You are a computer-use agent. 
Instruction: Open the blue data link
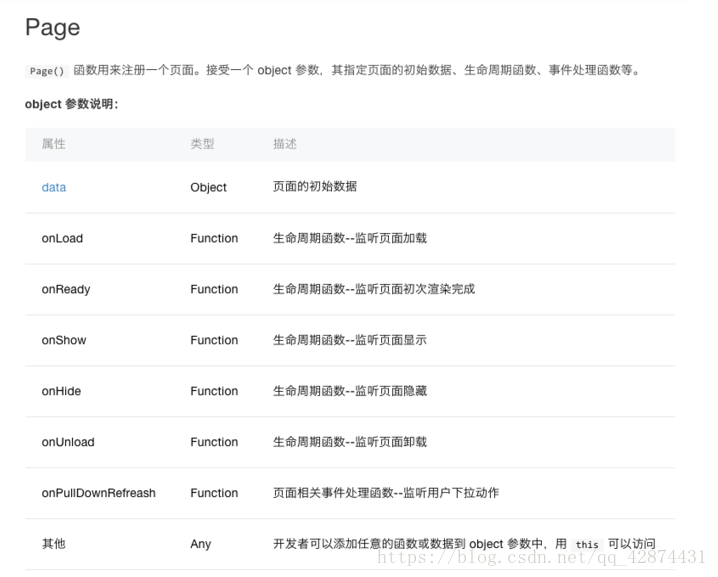click(x=54, y=187)
